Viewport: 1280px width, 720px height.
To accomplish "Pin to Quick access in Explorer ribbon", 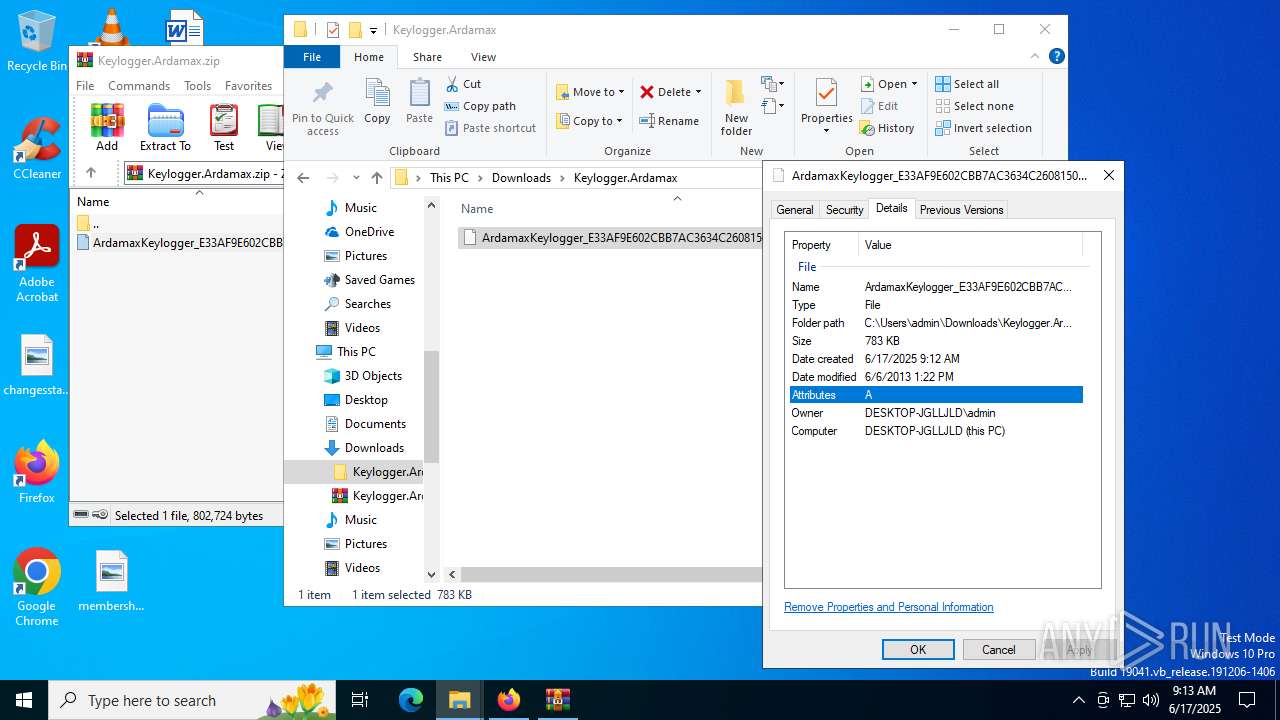I will [322, 108].
